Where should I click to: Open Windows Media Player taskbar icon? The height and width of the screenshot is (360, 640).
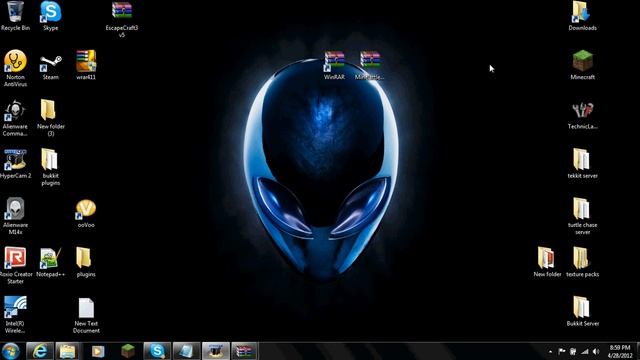[x=98, y=351]
